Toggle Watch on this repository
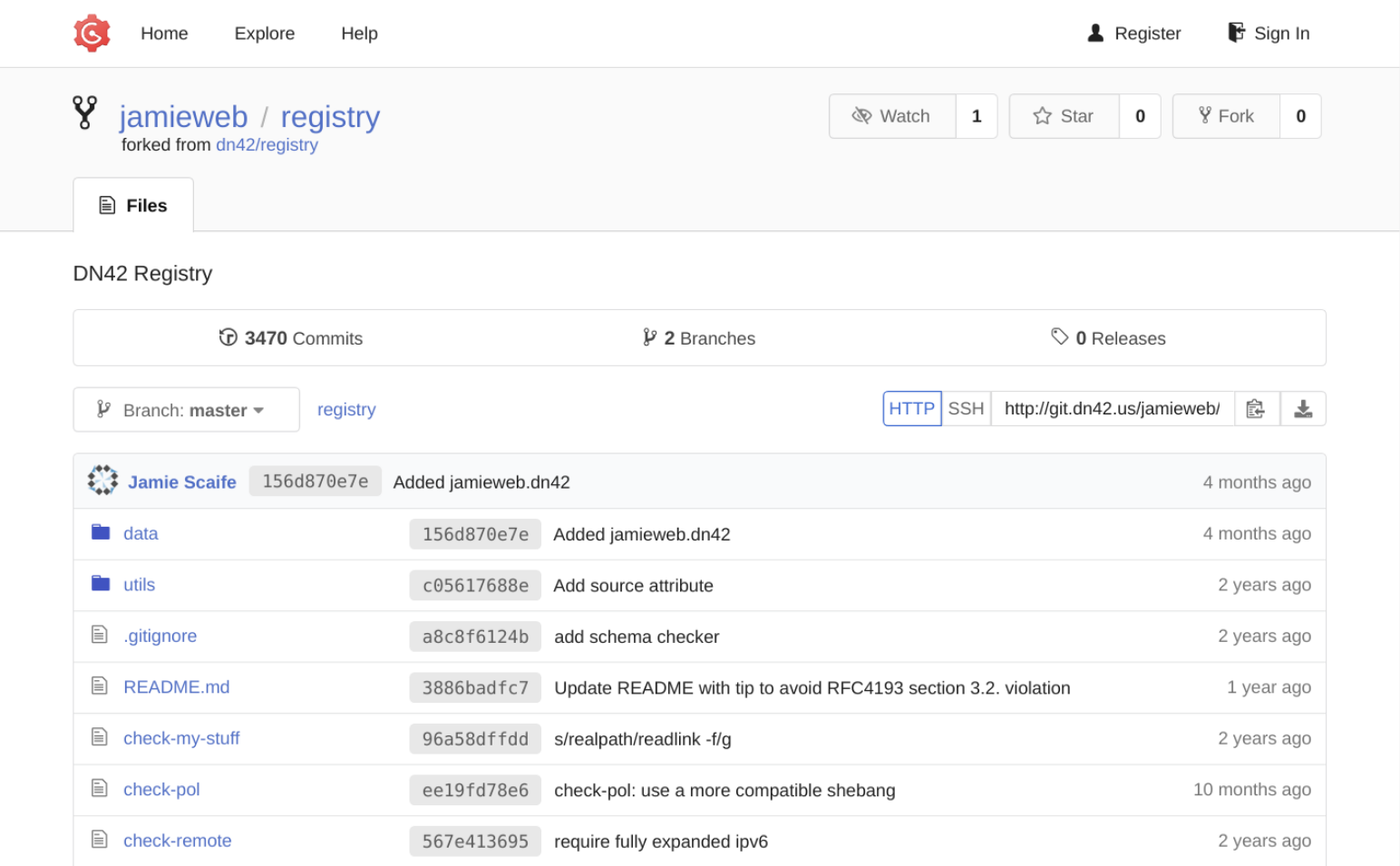The height and width of the screenshot is (866, 1400). tap(892, 116)
